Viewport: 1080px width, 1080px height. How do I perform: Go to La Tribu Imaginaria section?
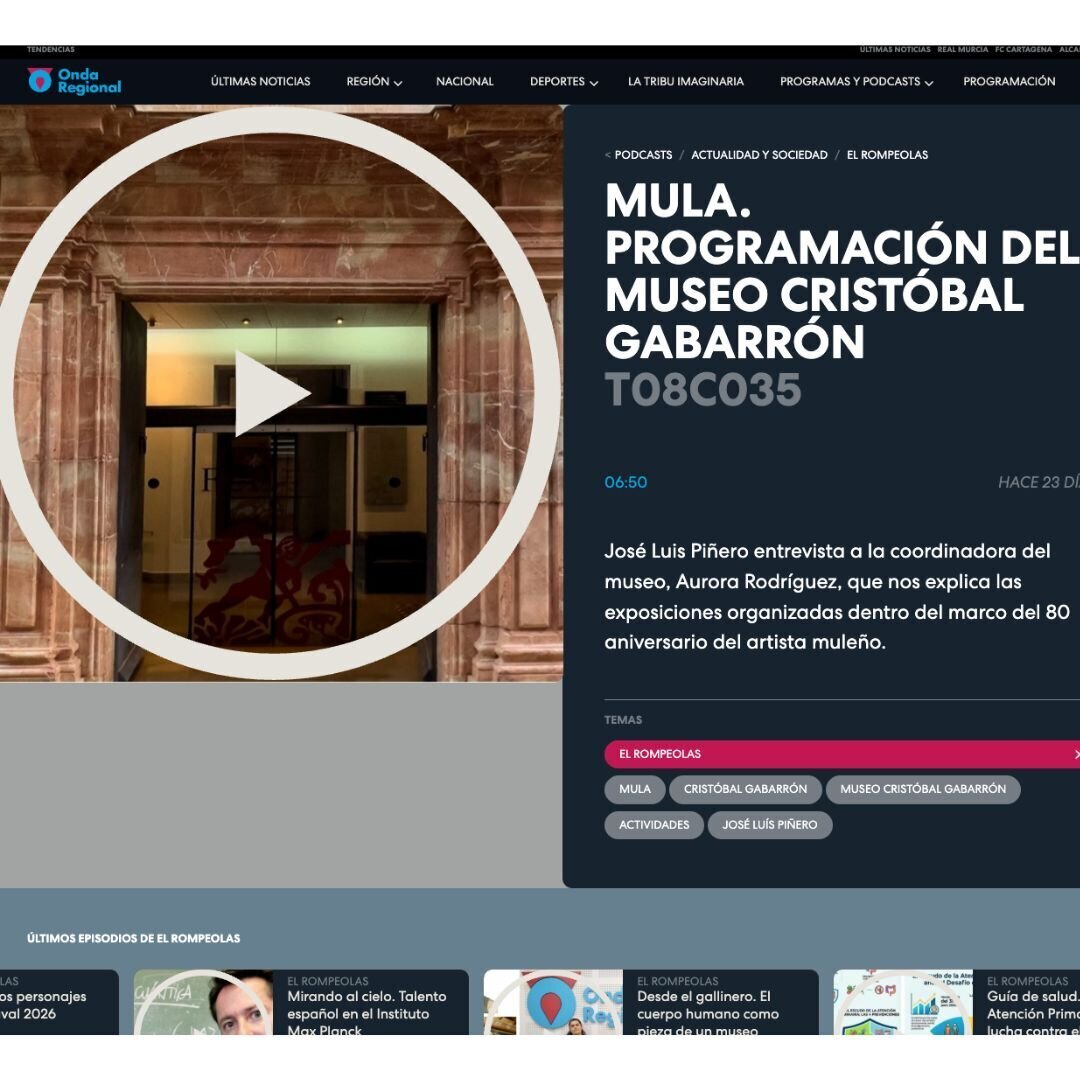pos(685,82)
